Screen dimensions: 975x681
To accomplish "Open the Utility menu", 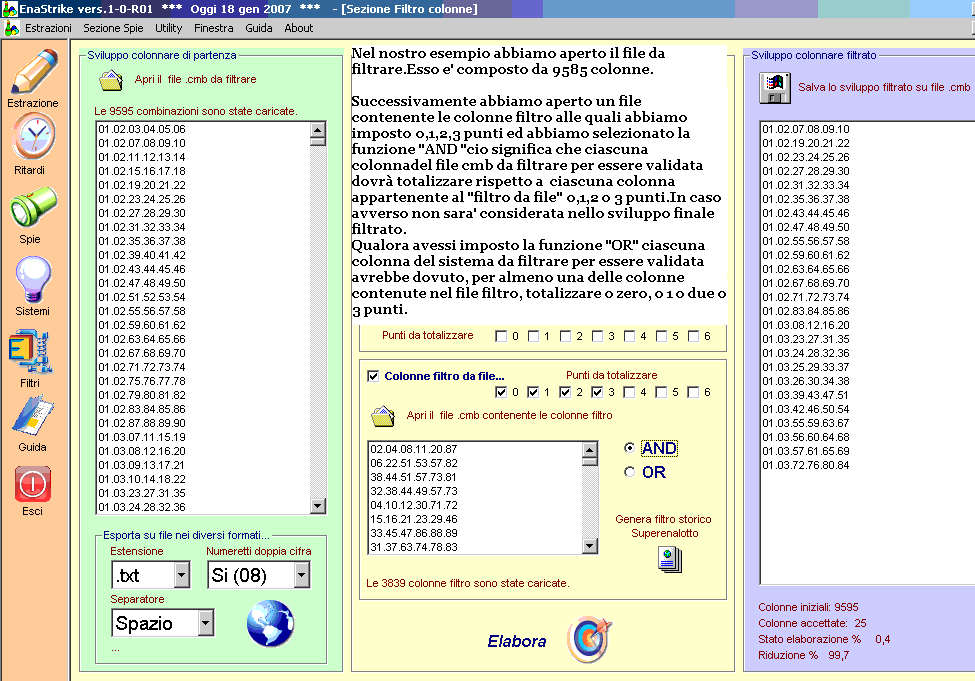I will (x=169, y=28).
